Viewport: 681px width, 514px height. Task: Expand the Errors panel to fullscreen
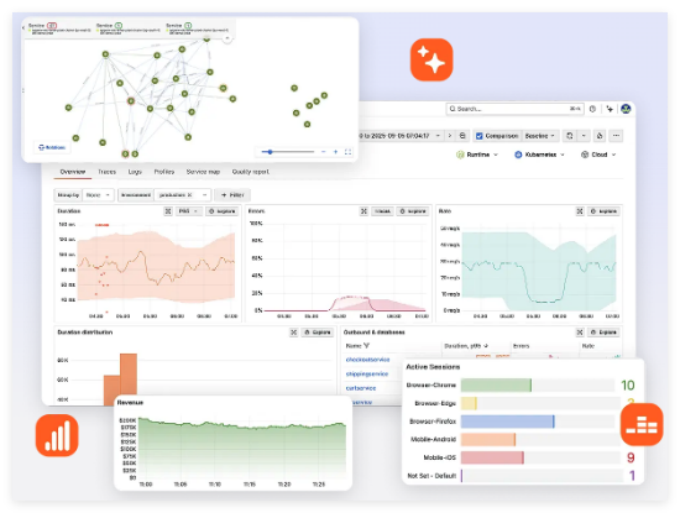coord(364,211)
